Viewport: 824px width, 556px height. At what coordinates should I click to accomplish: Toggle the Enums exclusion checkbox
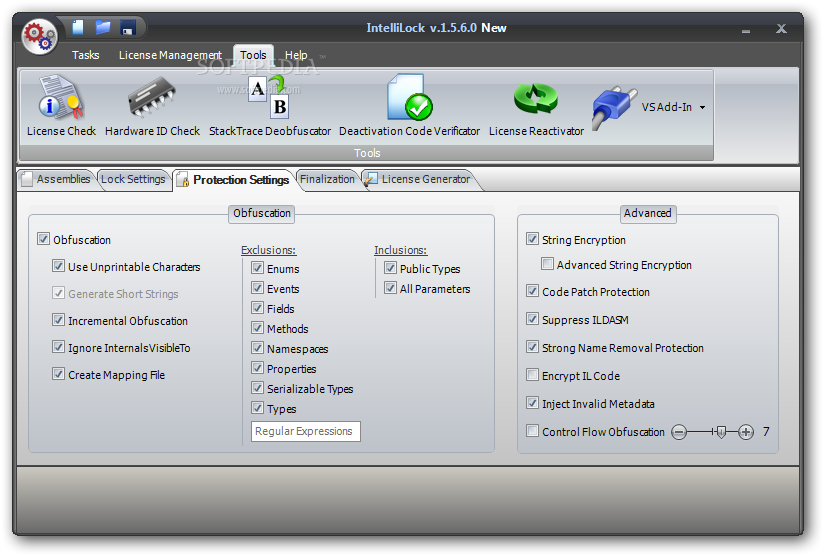click(258, 268)
